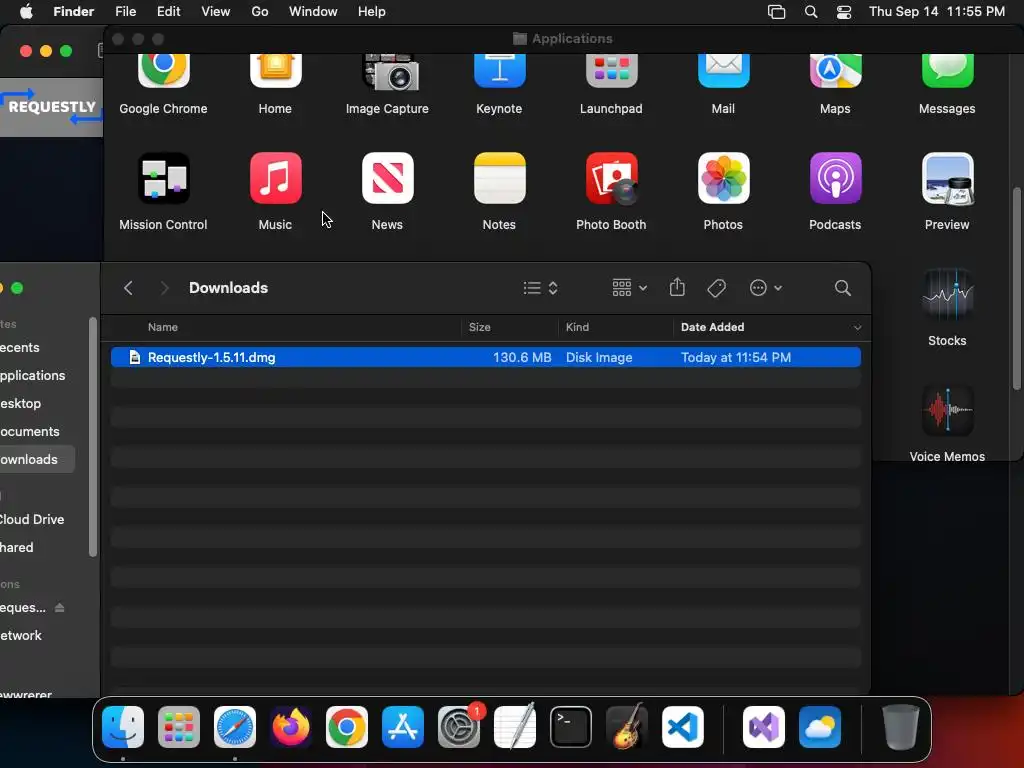The height and width of the screenshot is (768, 1024).
Task: Click the Tags icon in Downloads toolbar
Action: click(x=716, y=288)
